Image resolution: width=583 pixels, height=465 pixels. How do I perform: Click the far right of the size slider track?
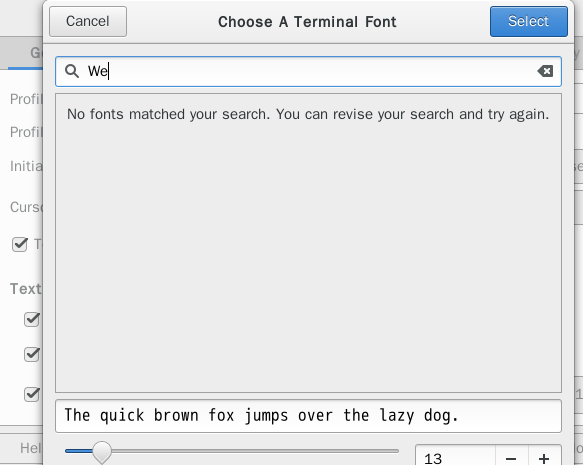(396, 451)
